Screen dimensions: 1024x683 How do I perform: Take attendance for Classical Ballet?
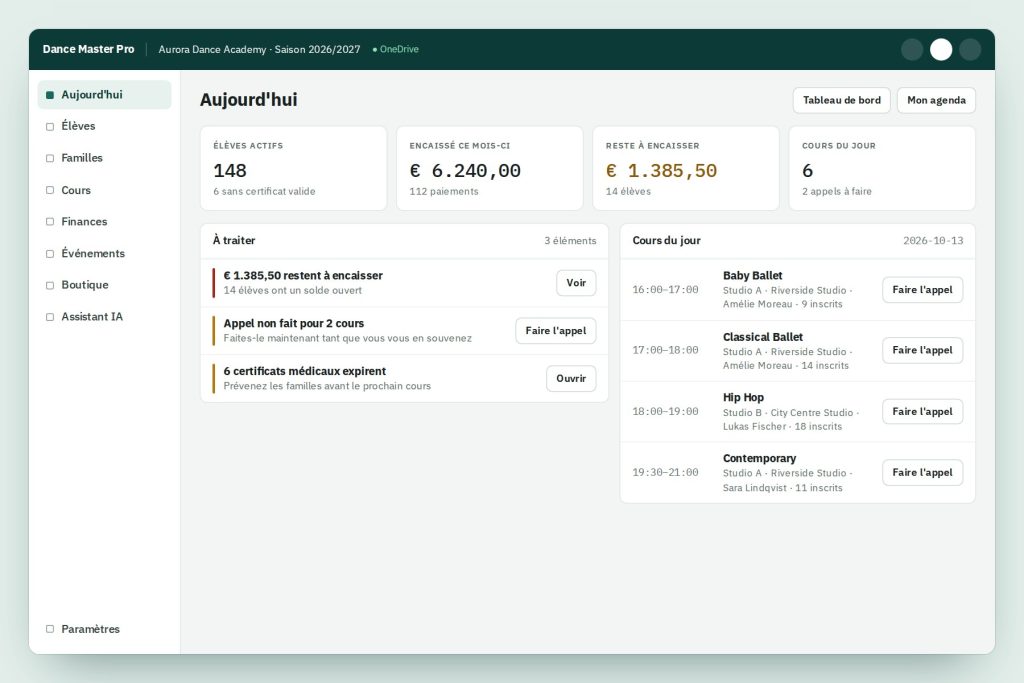(x=922, y=350)
